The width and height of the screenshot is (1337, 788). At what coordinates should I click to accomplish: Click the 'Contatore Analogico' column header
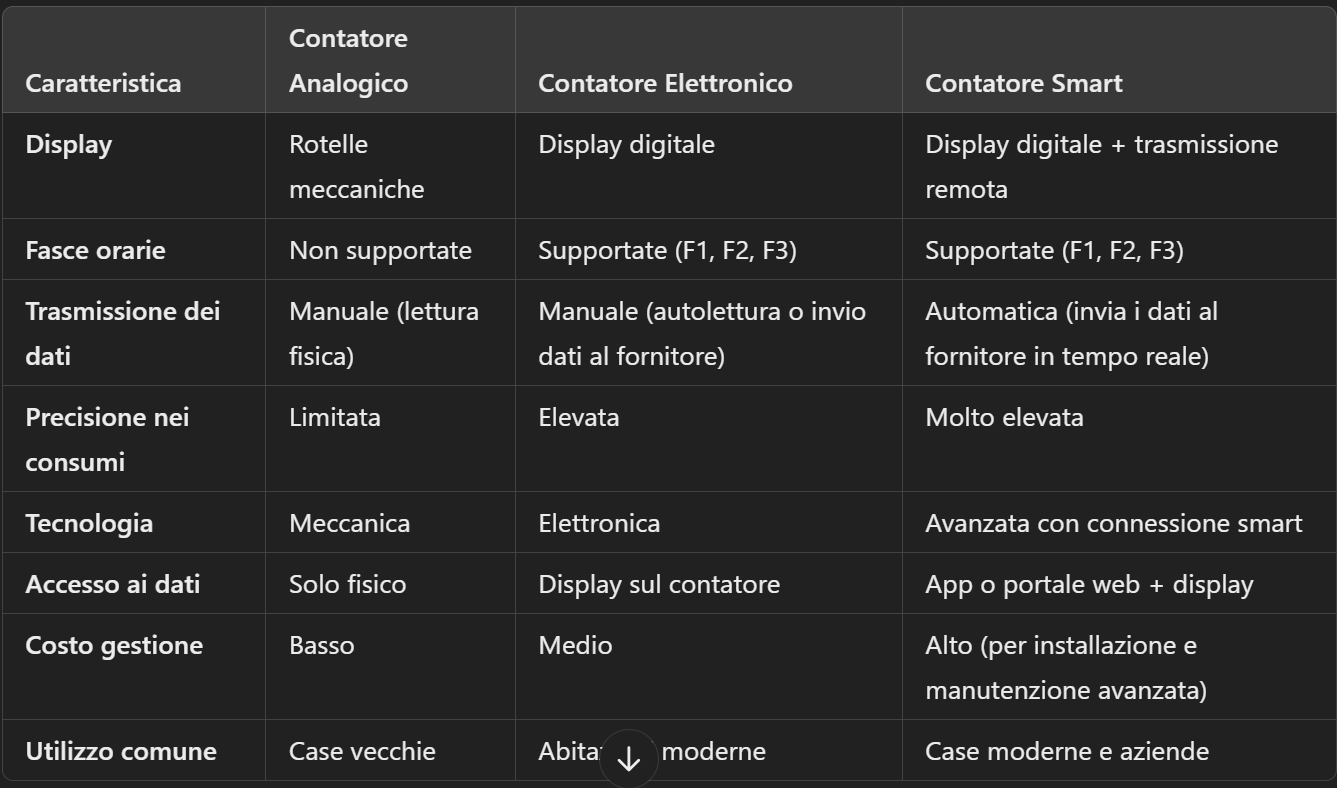click(348, 61)
